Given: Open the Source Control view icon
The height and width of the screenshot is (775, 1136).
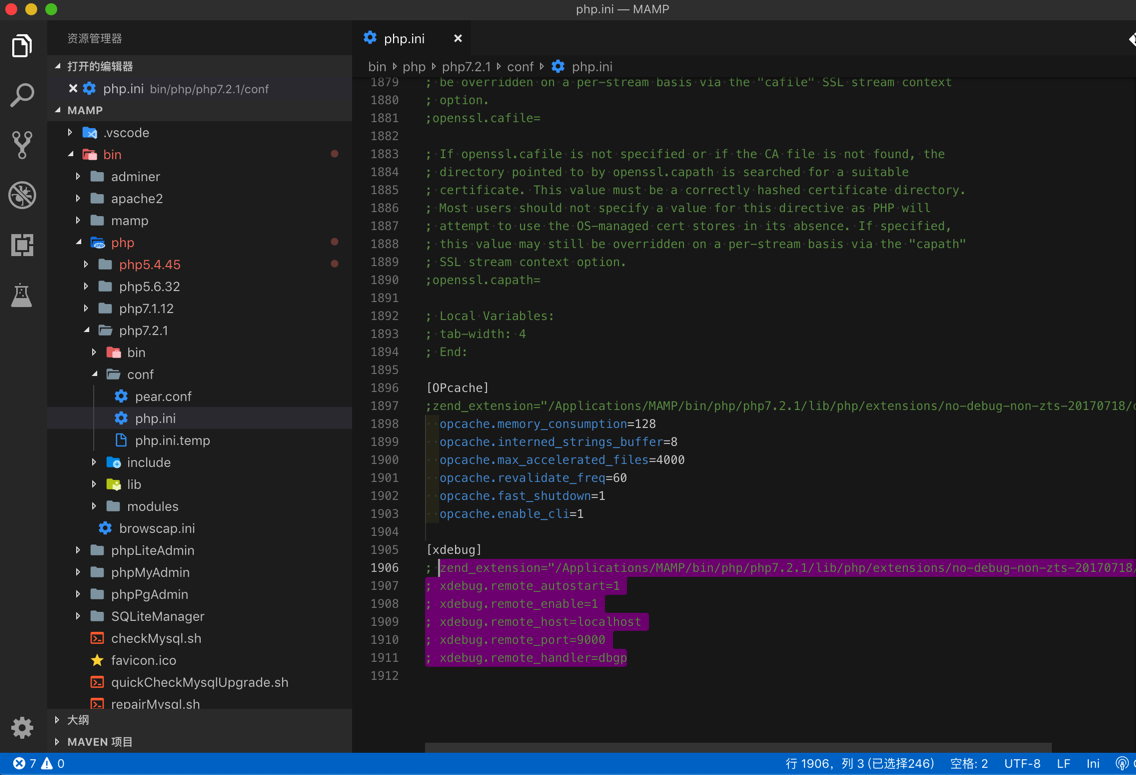Looking at the screenshot, I should click(22, 145).
